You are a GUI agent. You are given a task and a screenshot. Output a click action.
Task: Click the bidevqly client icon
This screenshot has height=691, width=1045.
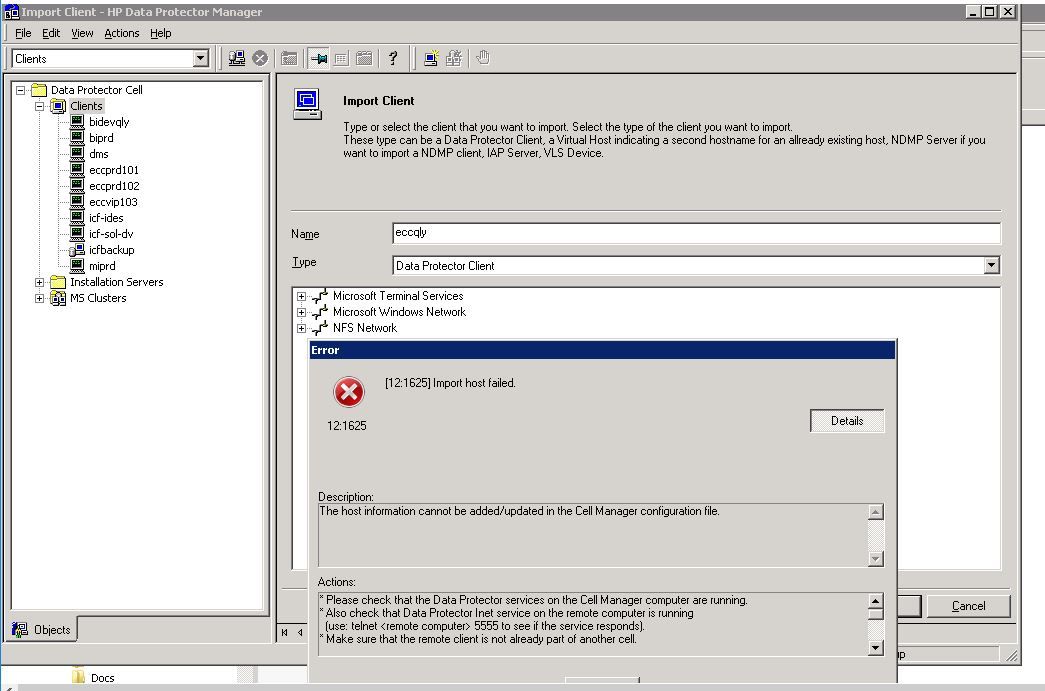click(77, 122)
